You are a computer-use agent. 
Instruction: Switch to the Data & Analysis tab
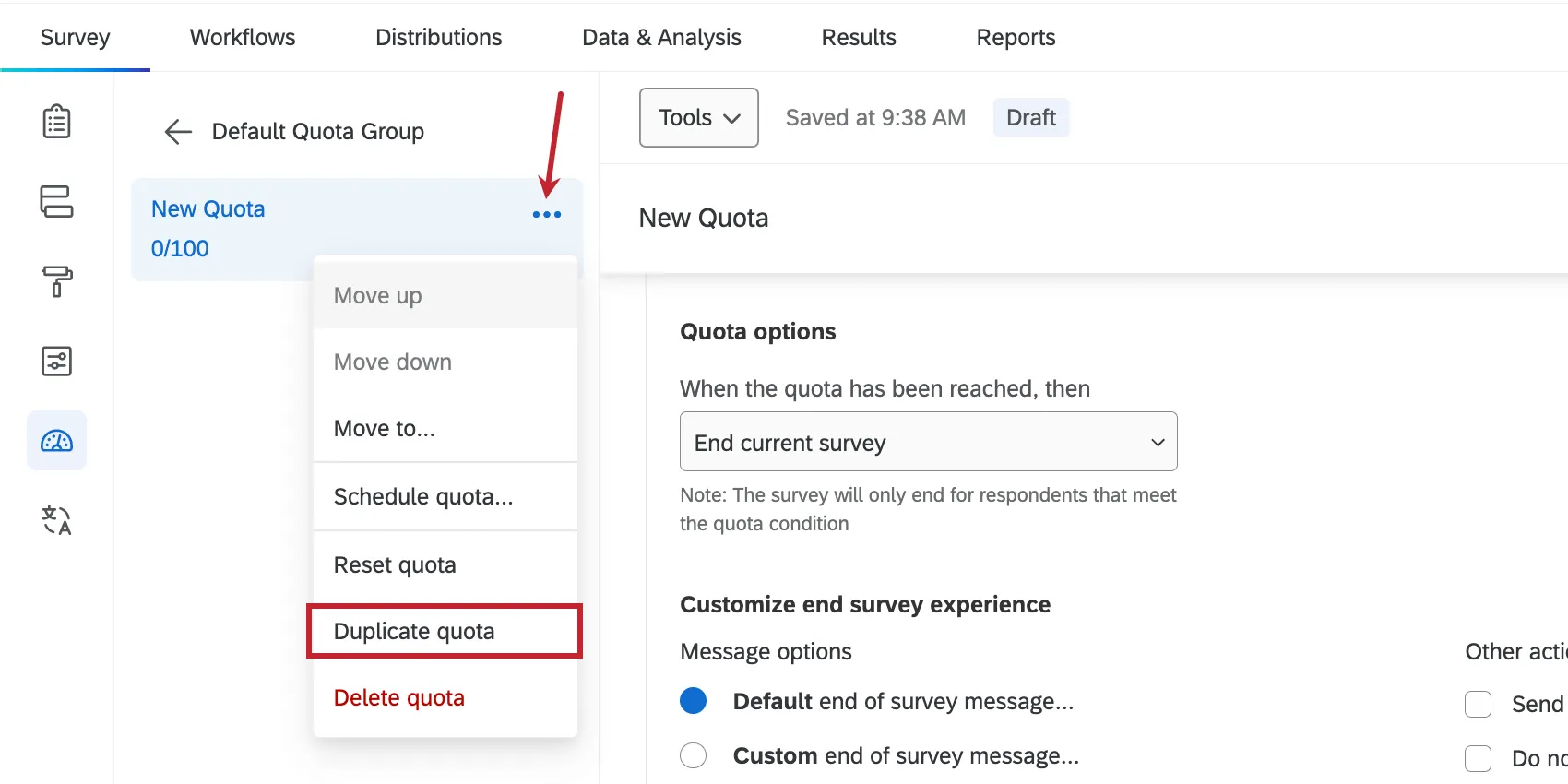point(661,37)
